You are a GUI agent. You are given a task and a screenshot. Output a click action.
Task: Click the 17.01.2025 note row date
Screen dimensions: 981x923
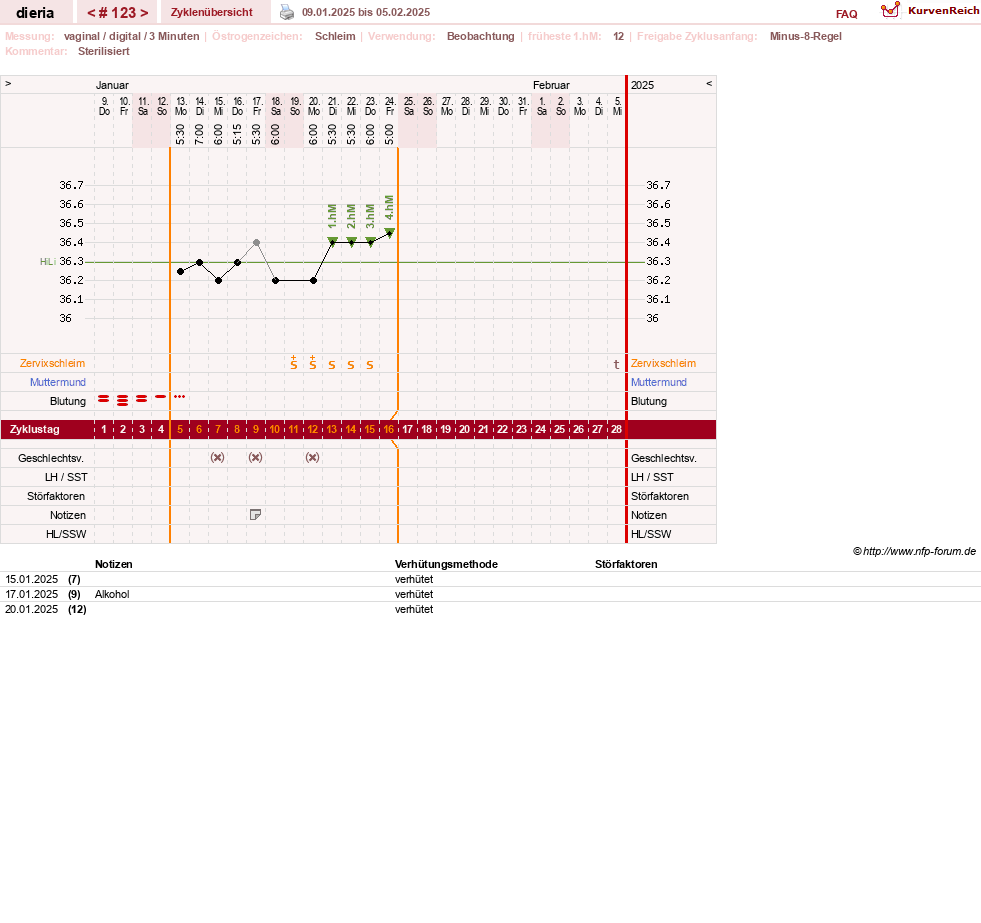(31, 594)
